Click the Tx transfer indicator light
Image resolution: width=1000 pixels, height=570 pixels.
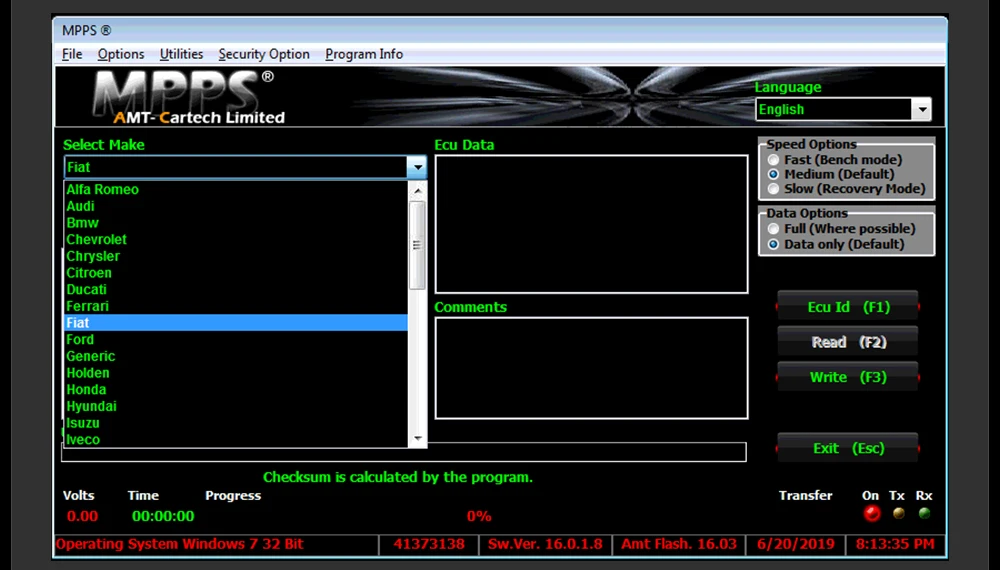[899, 513]
